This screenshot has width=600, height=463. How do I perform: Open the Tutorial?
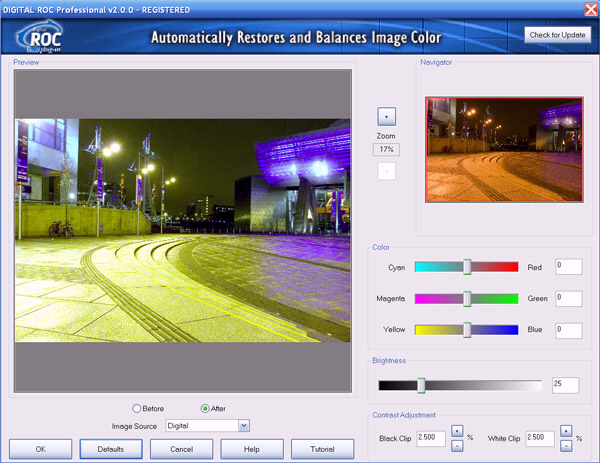tap(321, 449)
